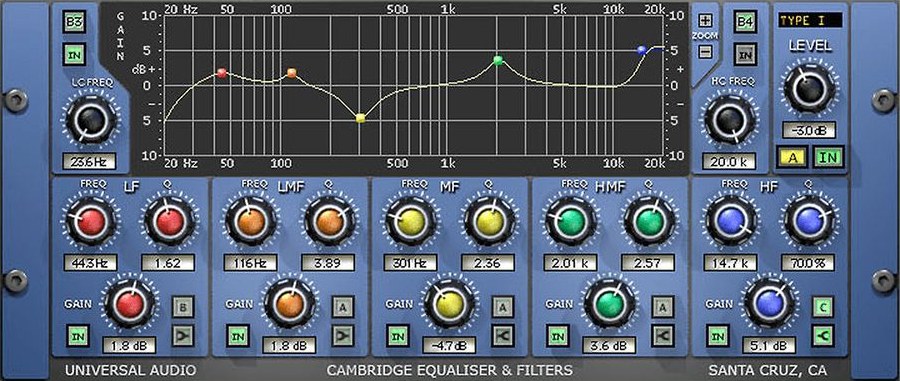Screen dimensions: 900x381
Task: Click the yellow MF FREQ knob
Action: point(410,221)
